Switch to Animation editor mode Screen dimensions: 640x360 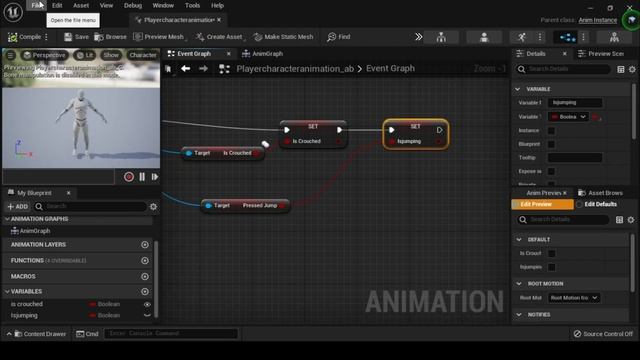(x=522, y=38)
